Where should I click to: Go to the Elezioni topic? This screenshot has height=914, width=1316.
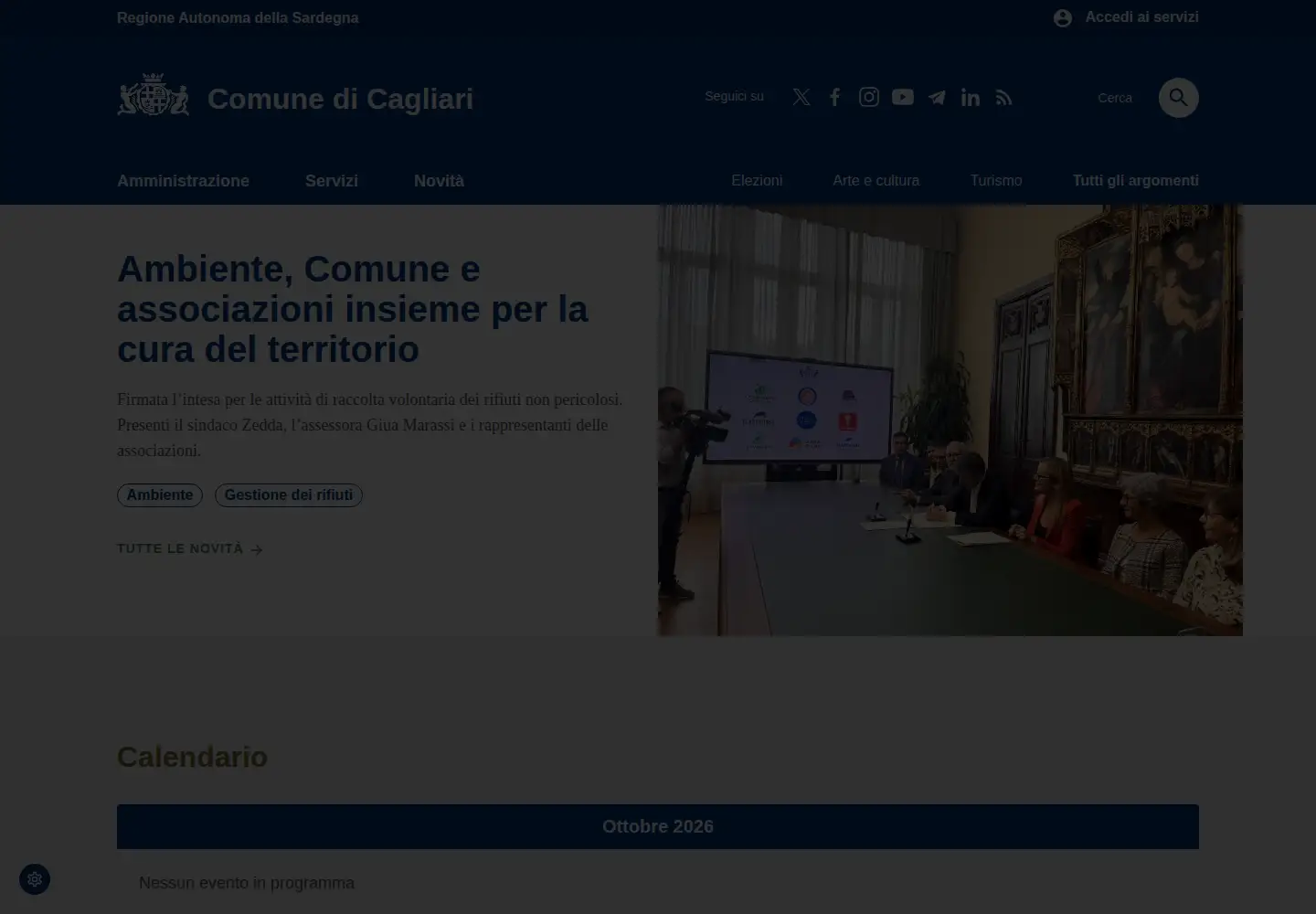[757, 181]
